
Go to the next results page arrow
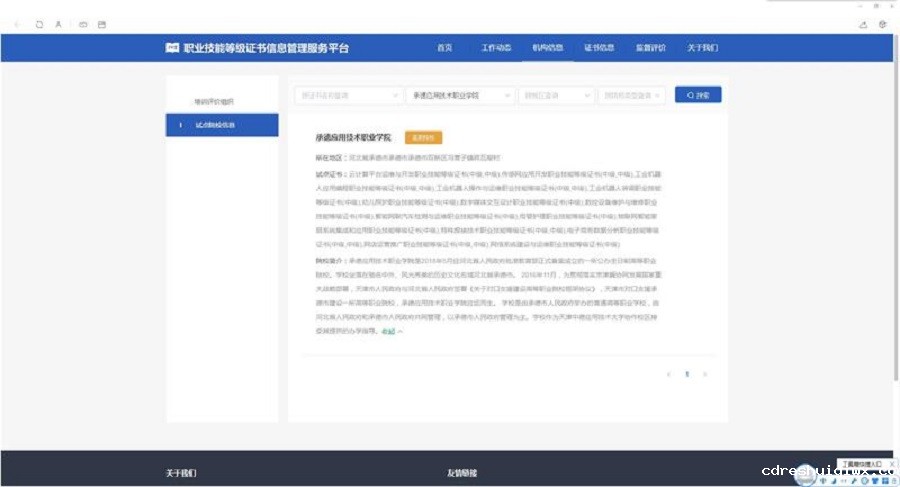[705, 374]
